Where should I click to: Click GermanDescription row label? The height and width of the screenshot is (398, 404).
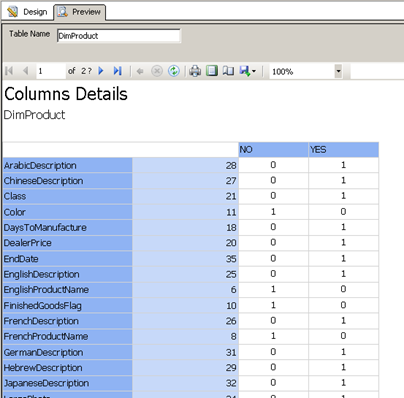coord(67,352)
